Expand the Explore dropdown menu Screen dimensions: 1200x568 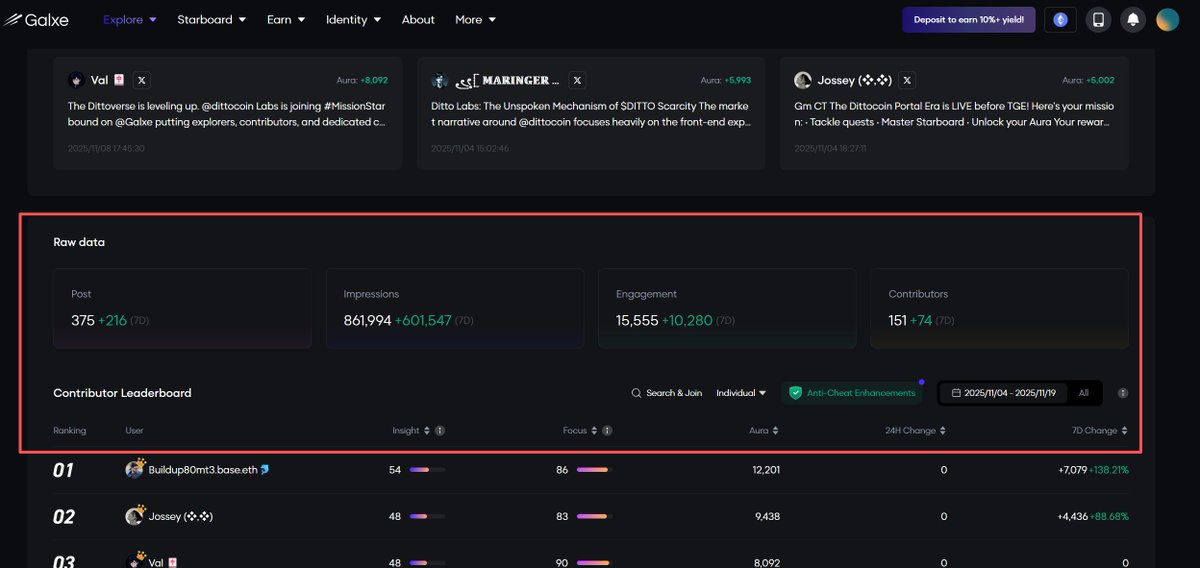tap(130, 19)
